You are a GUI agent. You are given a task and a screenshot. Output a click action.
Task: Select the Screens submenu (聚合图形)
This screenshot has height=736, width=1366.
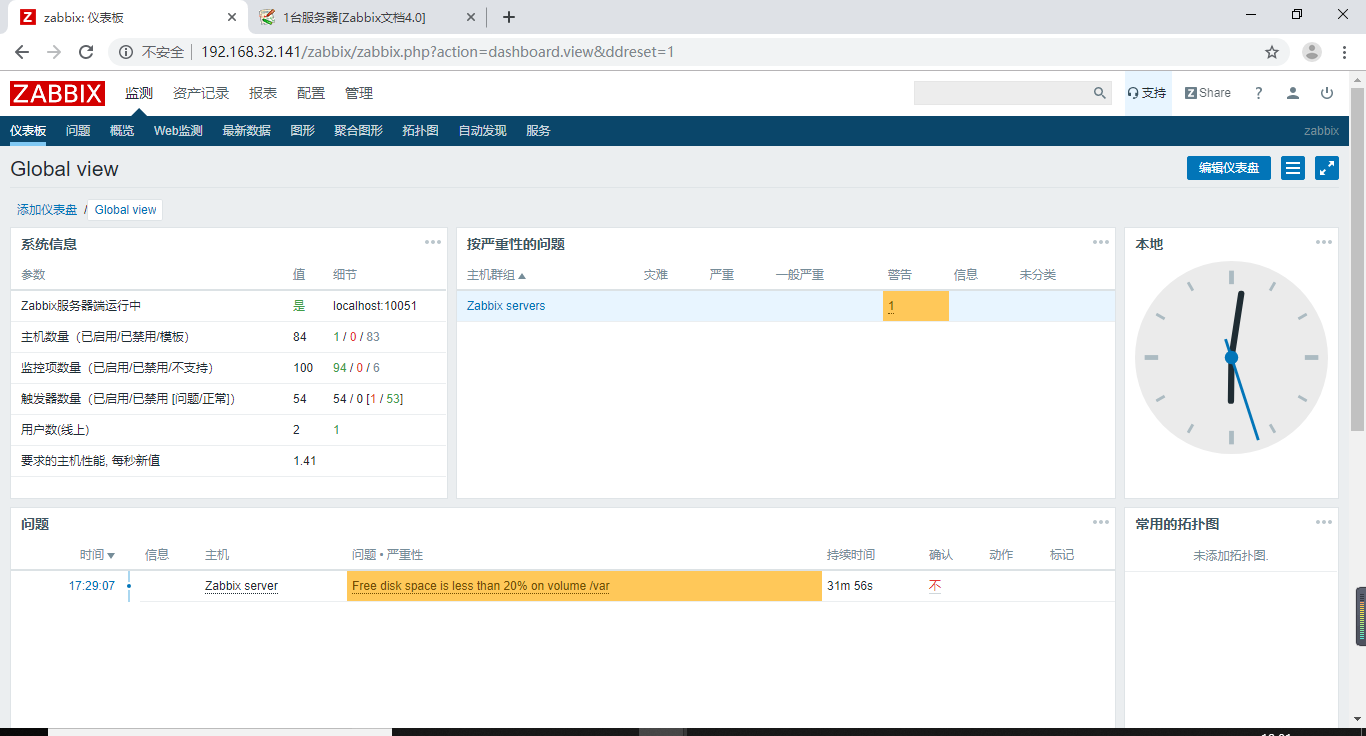click(358, 131)
